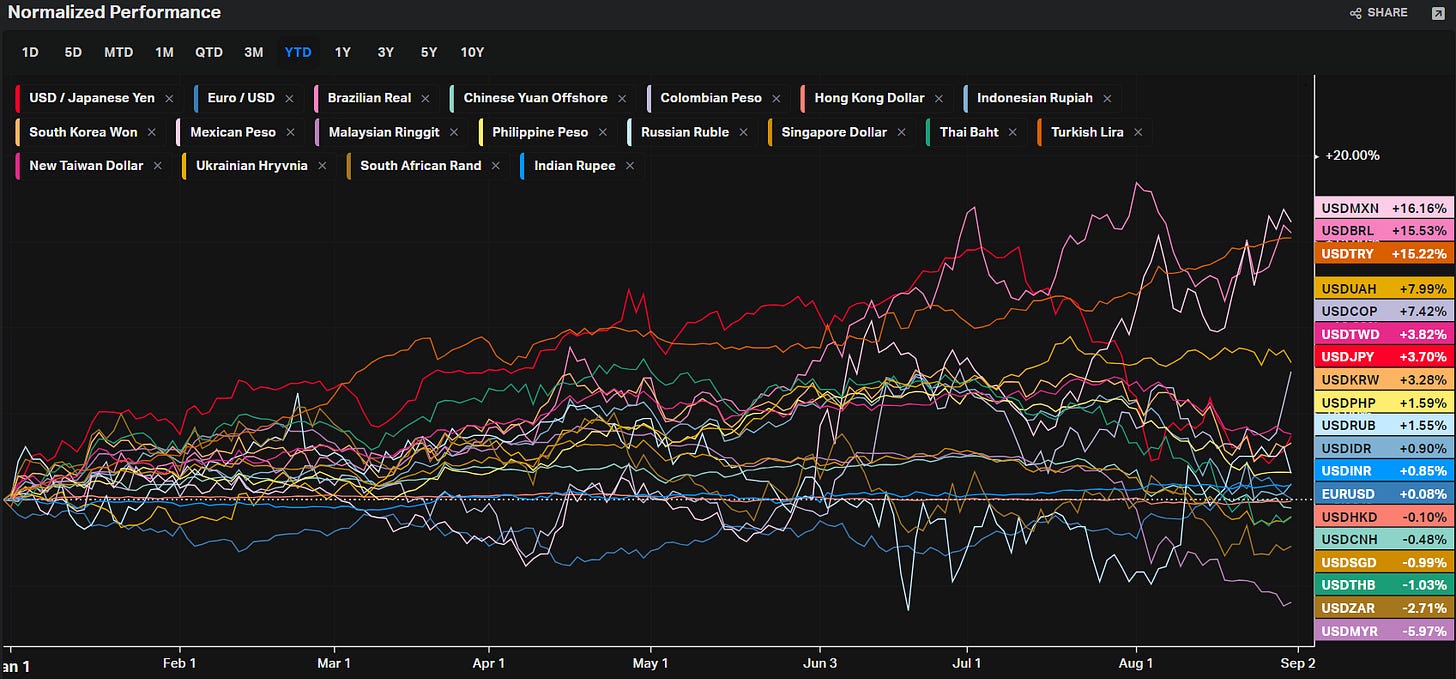Click the Brazilian Real legend label
1456x679 pixels.
click(370, 98)
